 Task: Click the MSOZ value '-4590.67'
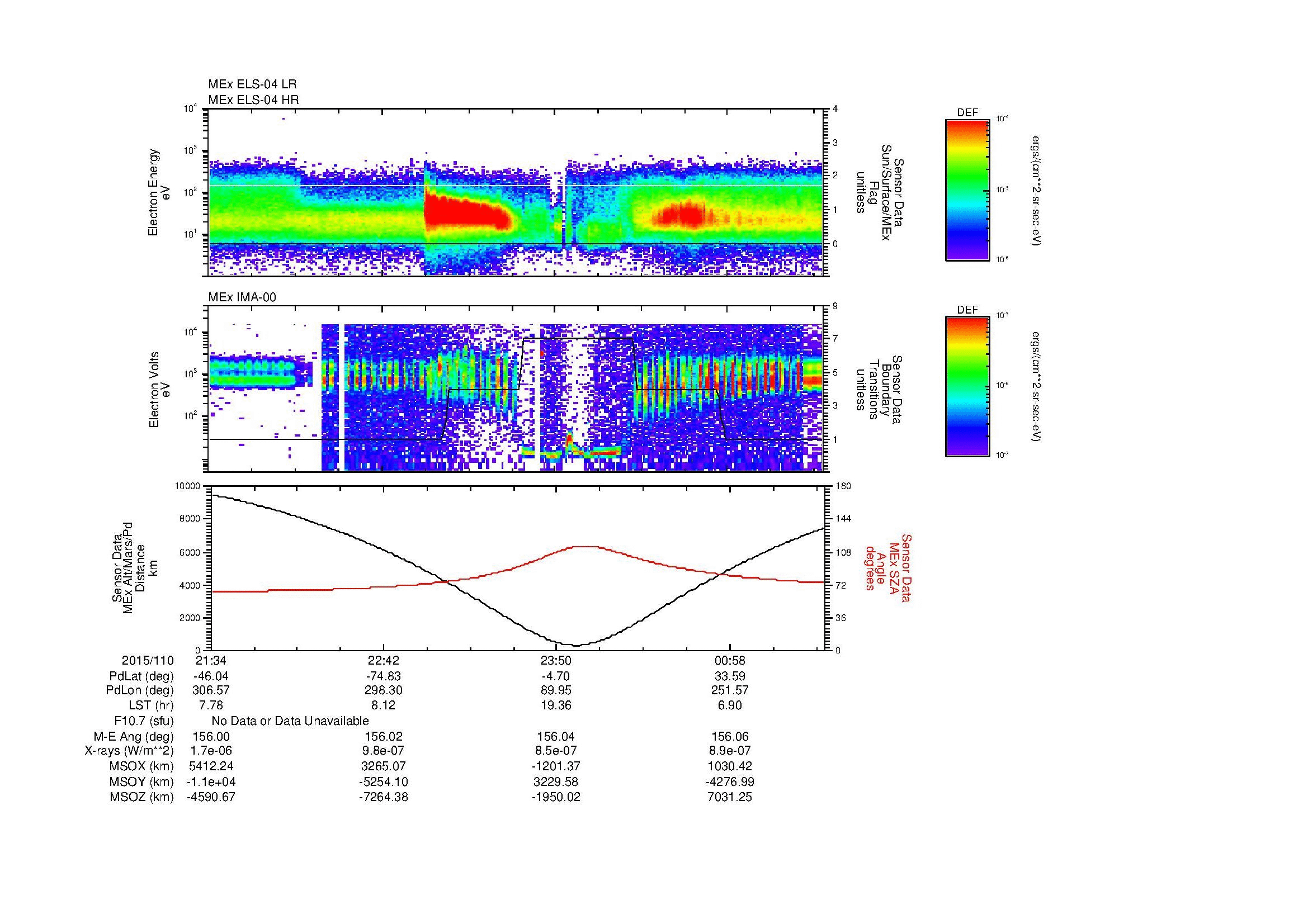click(211, 797)
